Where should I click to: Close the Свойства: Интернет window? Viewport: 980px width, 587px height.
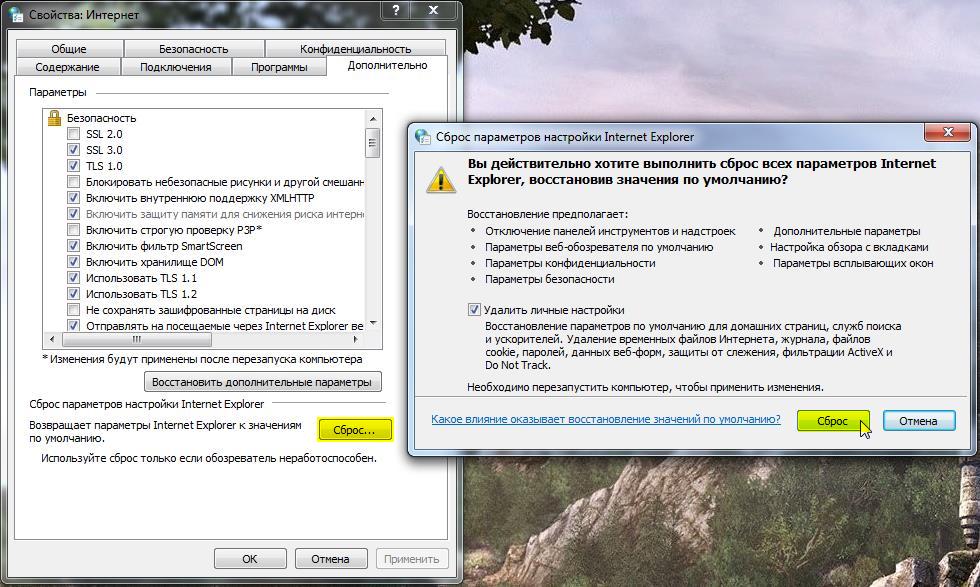point(433,10)
